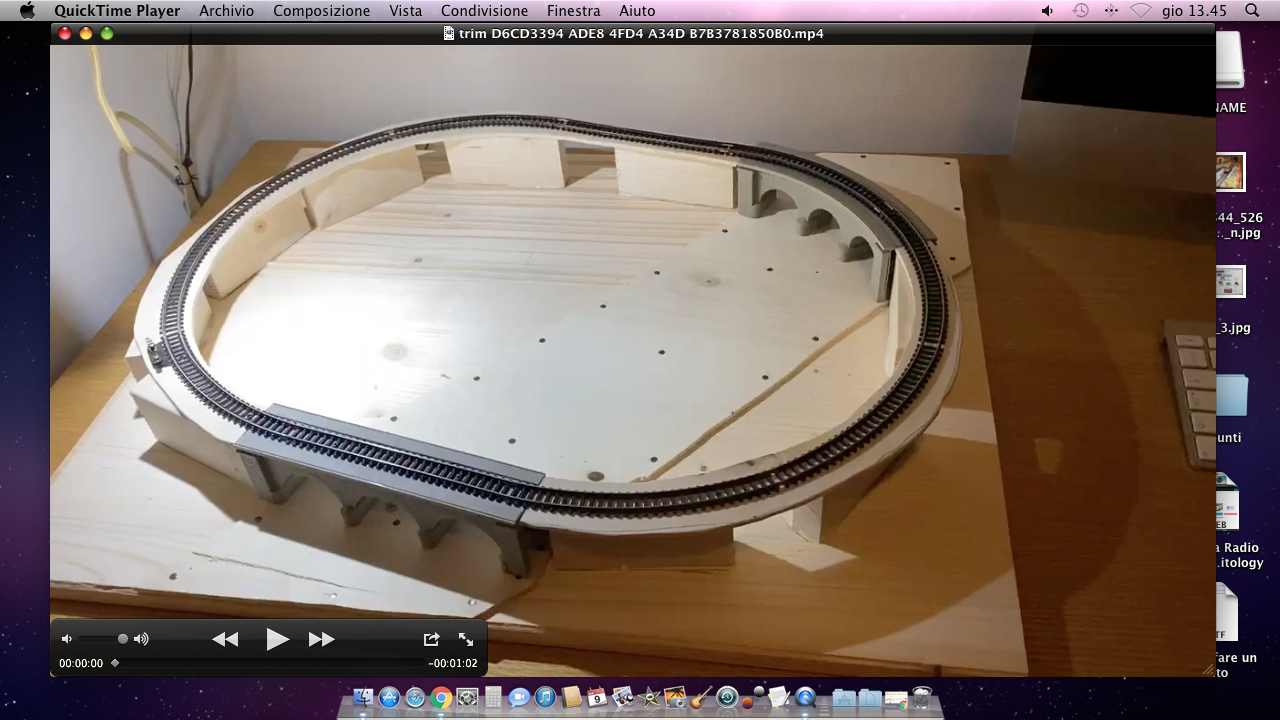The height and width of the screenshot is (720, 1280).
Task: Open the Documents folder stack in Dock
Action: pyautogui.click(x=870, y=698)
